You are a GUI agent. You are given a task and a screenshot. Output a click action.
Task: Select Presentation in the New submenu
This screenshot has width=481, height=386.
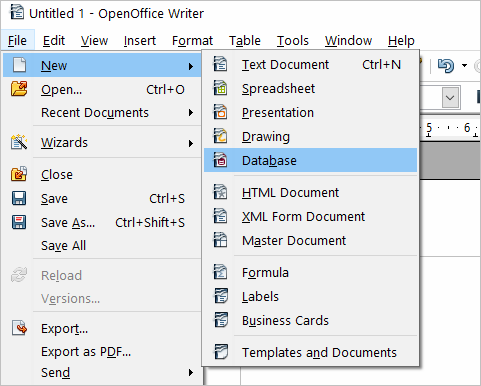pos(310,112)
